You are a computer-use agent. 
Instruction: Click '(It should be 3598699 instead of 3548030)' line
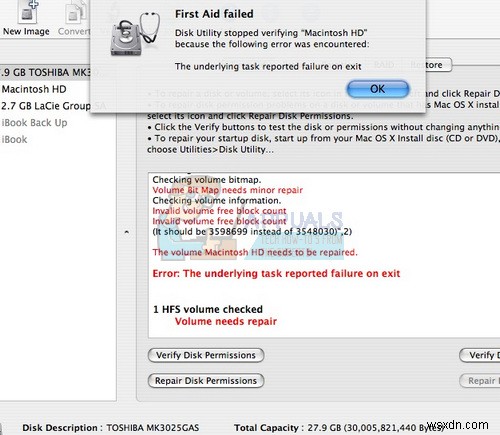pos(252,232)
